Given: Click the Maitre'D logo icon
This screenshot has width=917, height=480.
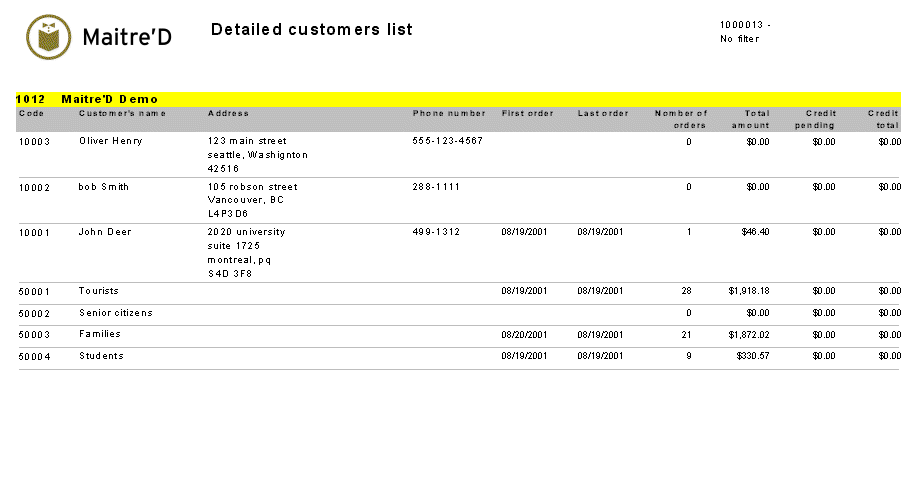Looking at the screenshot, I should tap(49, 36).
